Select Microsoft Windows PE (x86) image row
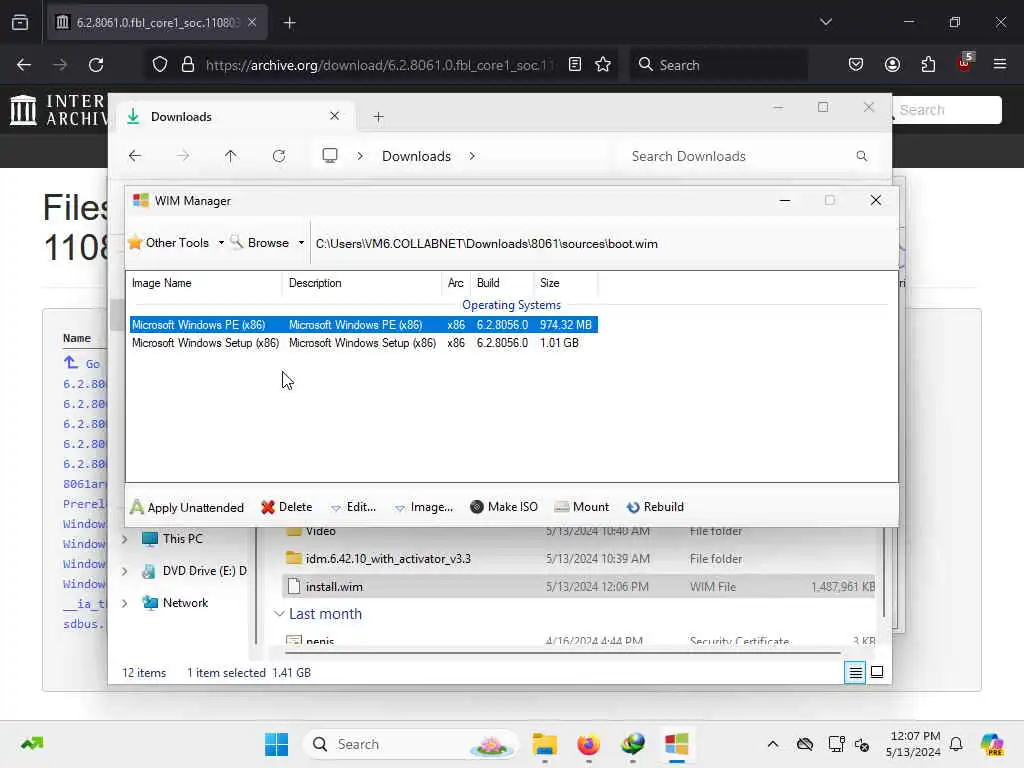Image resolution: width=1024 pixels, height=768 pixels. point(364,325)
